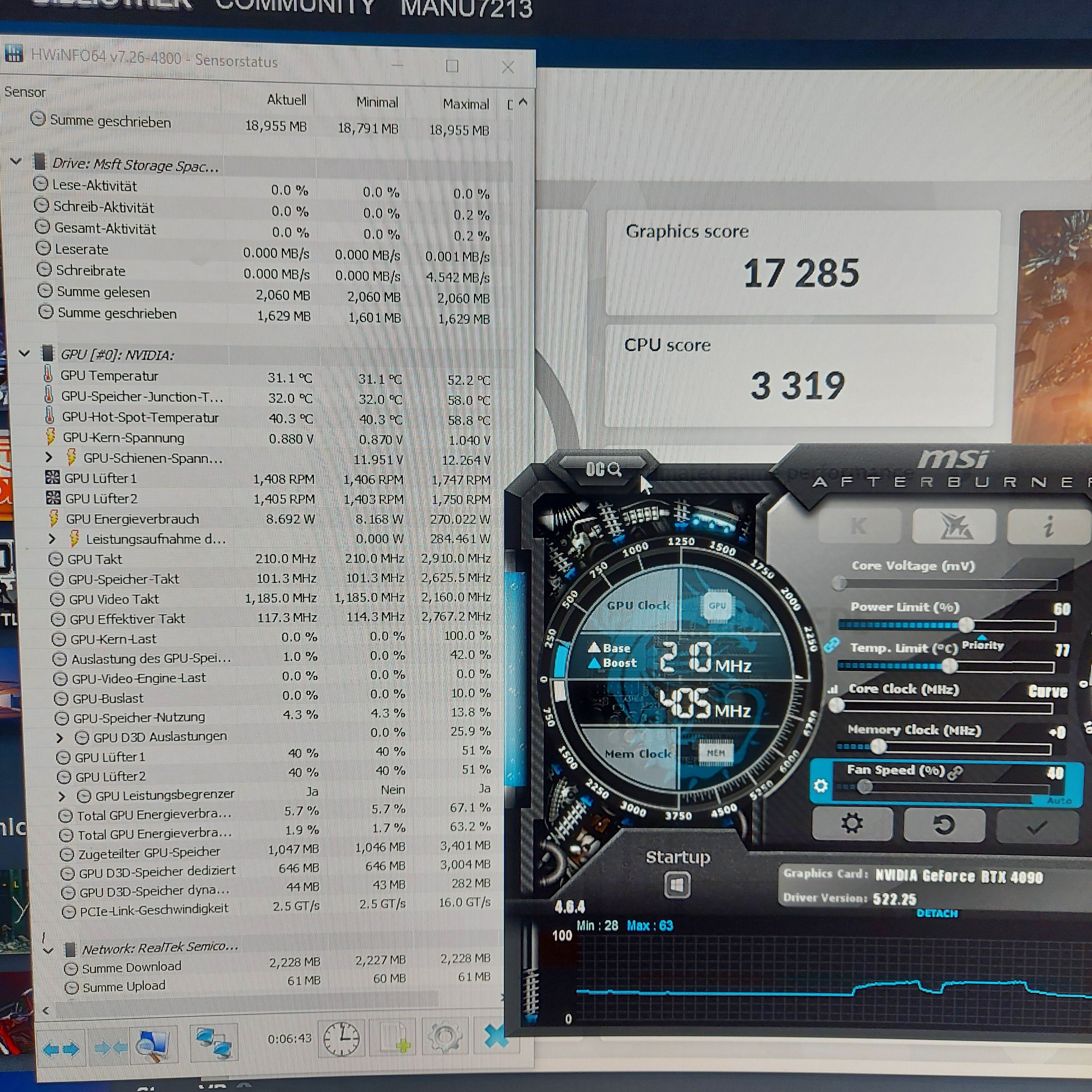Adjust the Temp. Limit slider handle
The image size is (1092, 1092).
950,666
